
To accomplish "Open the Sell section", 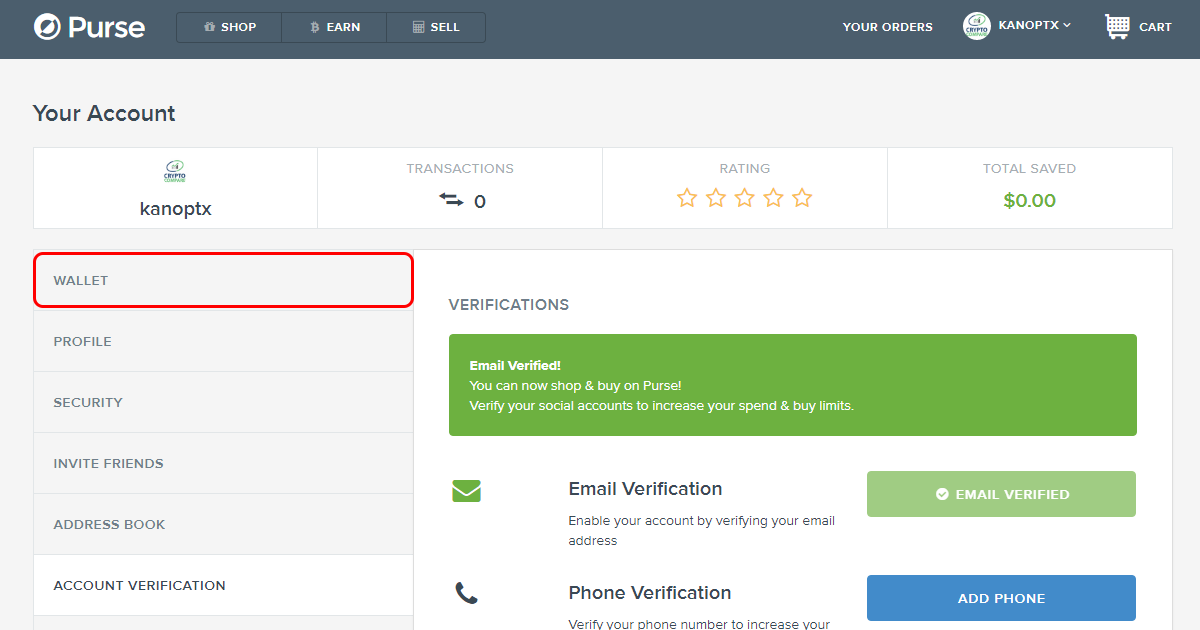I will pyautogui.click(x=436, y=27).
